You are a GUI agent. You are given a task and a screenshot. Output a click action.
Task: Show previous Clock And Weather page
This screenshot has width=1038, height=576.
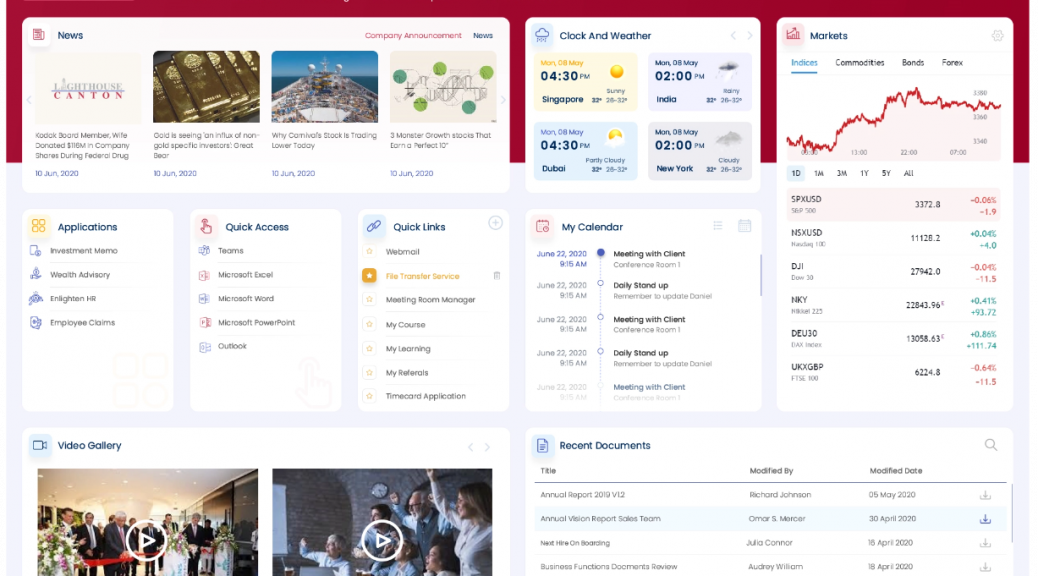click(x=733, y=36)
